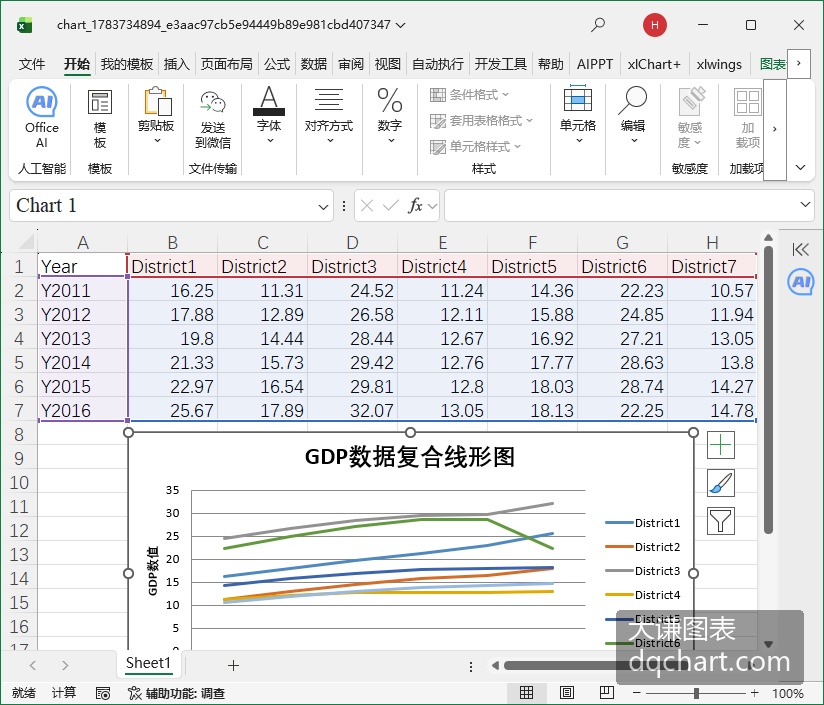
Task: Open the clipboard (剪贴板) group
Action: pos(156,116)
